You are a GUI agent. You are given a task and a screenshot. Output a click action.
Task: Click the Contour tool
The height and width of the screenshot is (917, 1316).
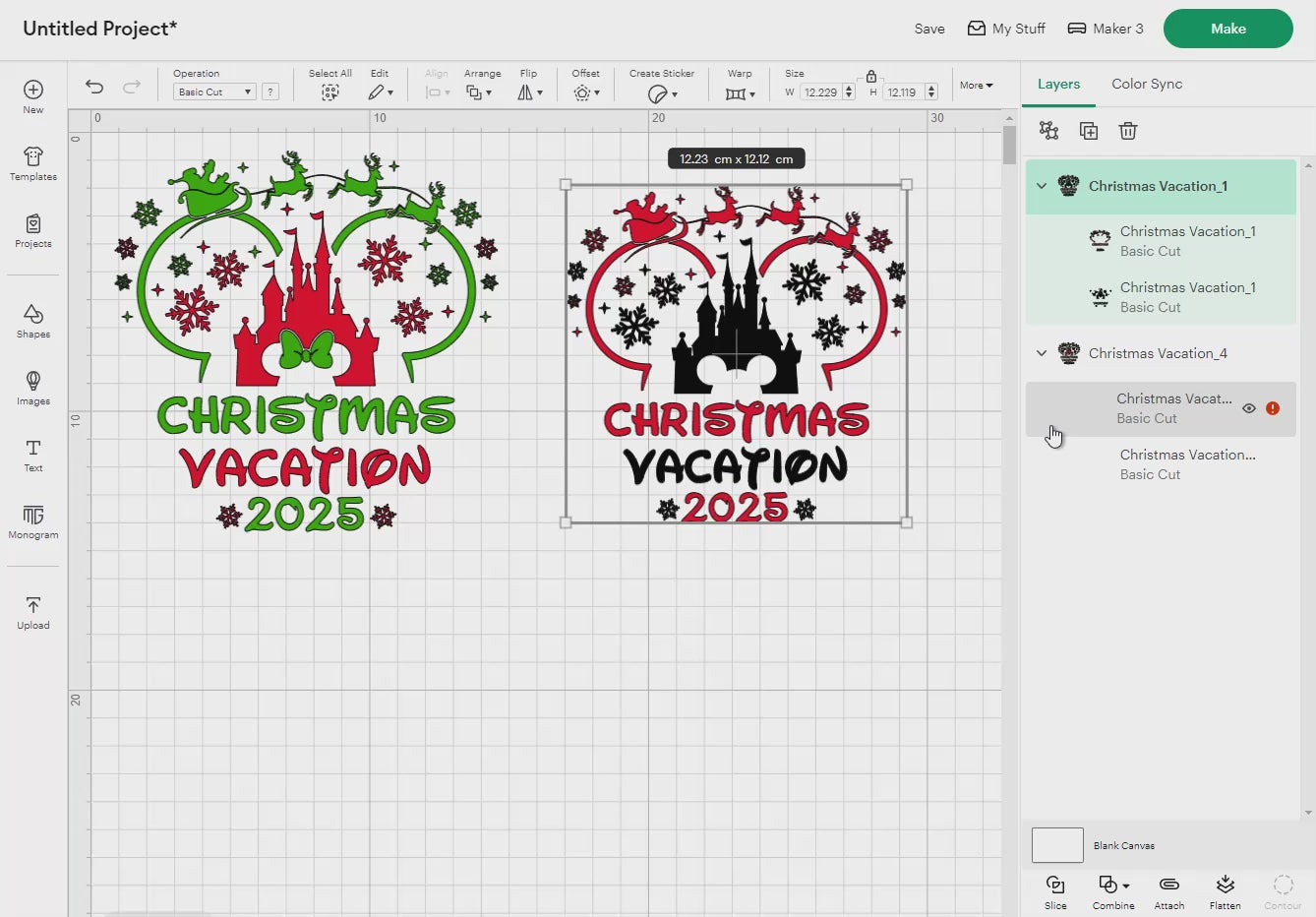tap(1283, 892)
